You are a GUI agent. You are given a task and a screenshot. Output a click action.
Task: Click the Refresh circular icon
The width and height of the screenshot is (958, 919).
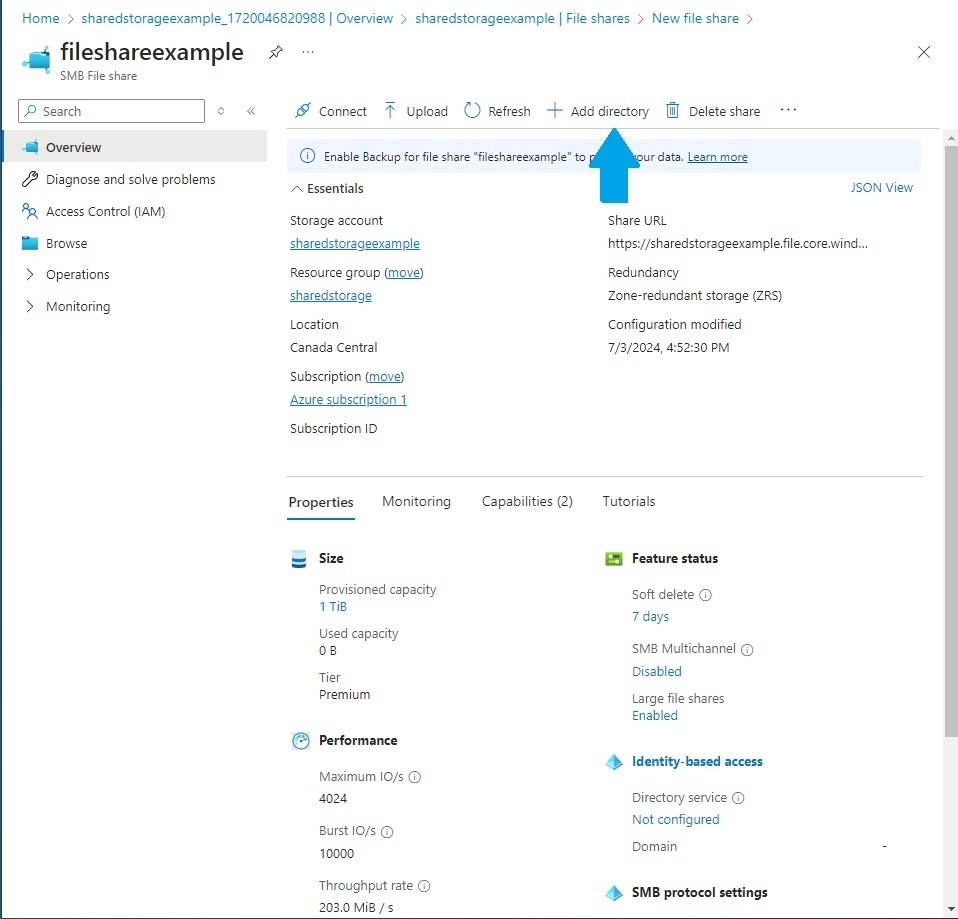point(472,111)
